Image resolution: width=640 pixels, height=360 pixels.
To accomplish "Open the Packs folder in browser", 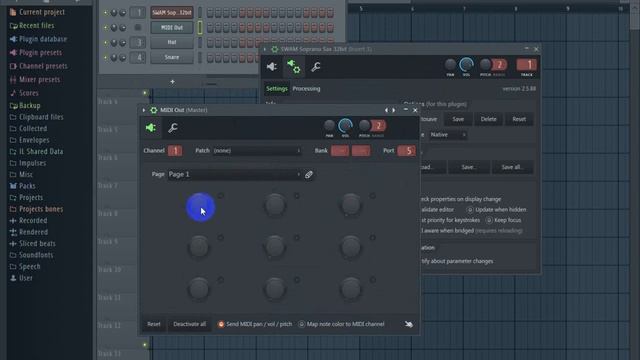I will (x=22, y=186).
